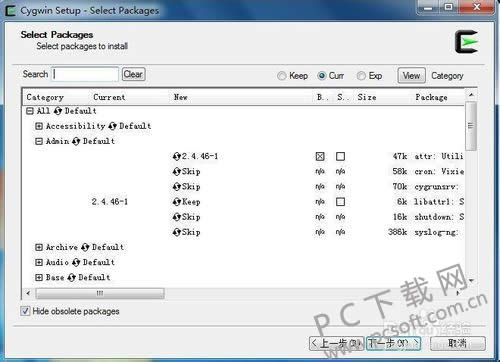
Task: Click the Category column header
Action: pos(45,97)
